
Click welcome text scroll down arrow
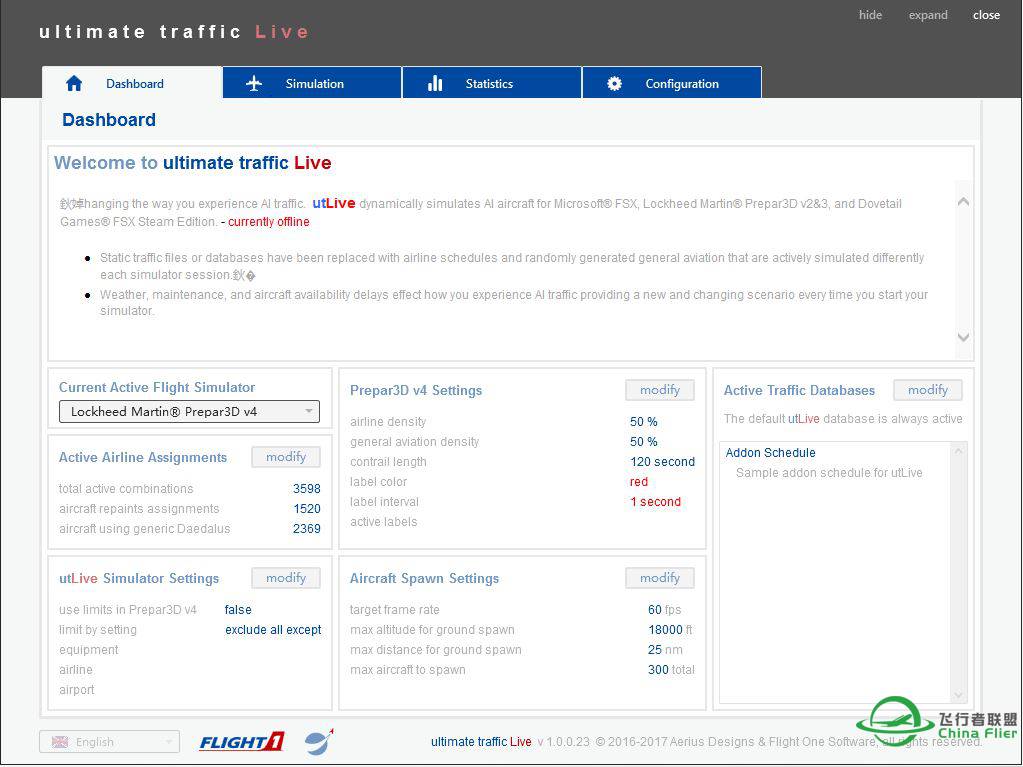(x=964, y=337)
